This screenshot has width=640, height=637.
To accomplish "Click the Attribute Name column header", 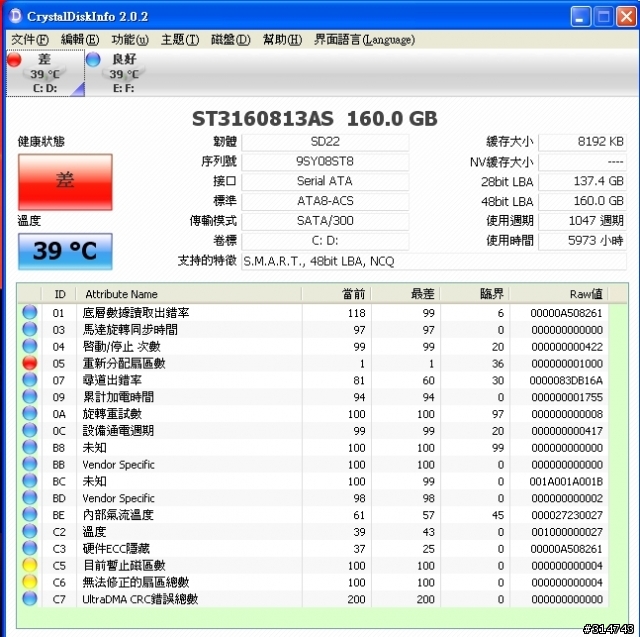I will pos(189,294).
